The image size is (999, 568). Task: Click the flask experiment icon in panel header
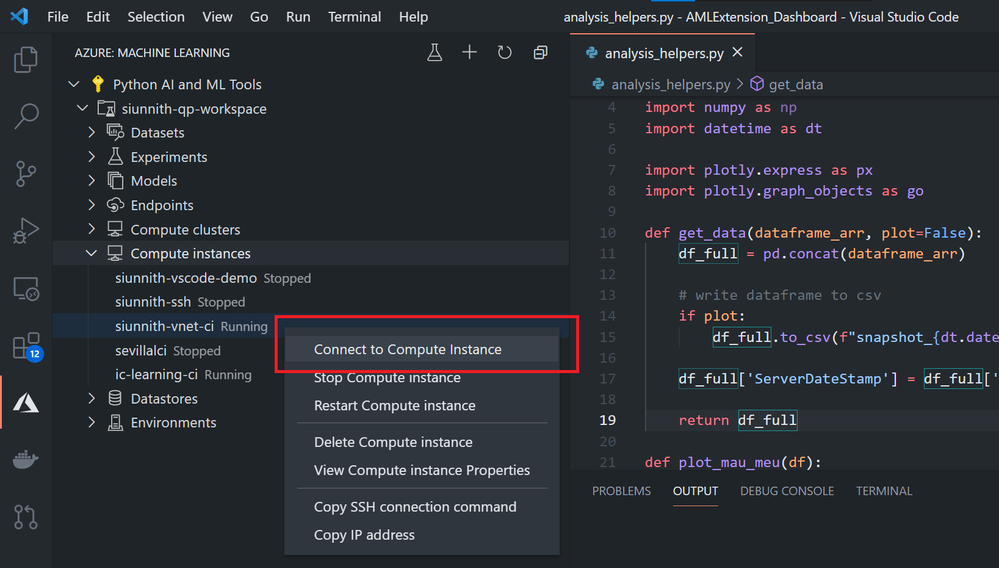pos(435,52)
